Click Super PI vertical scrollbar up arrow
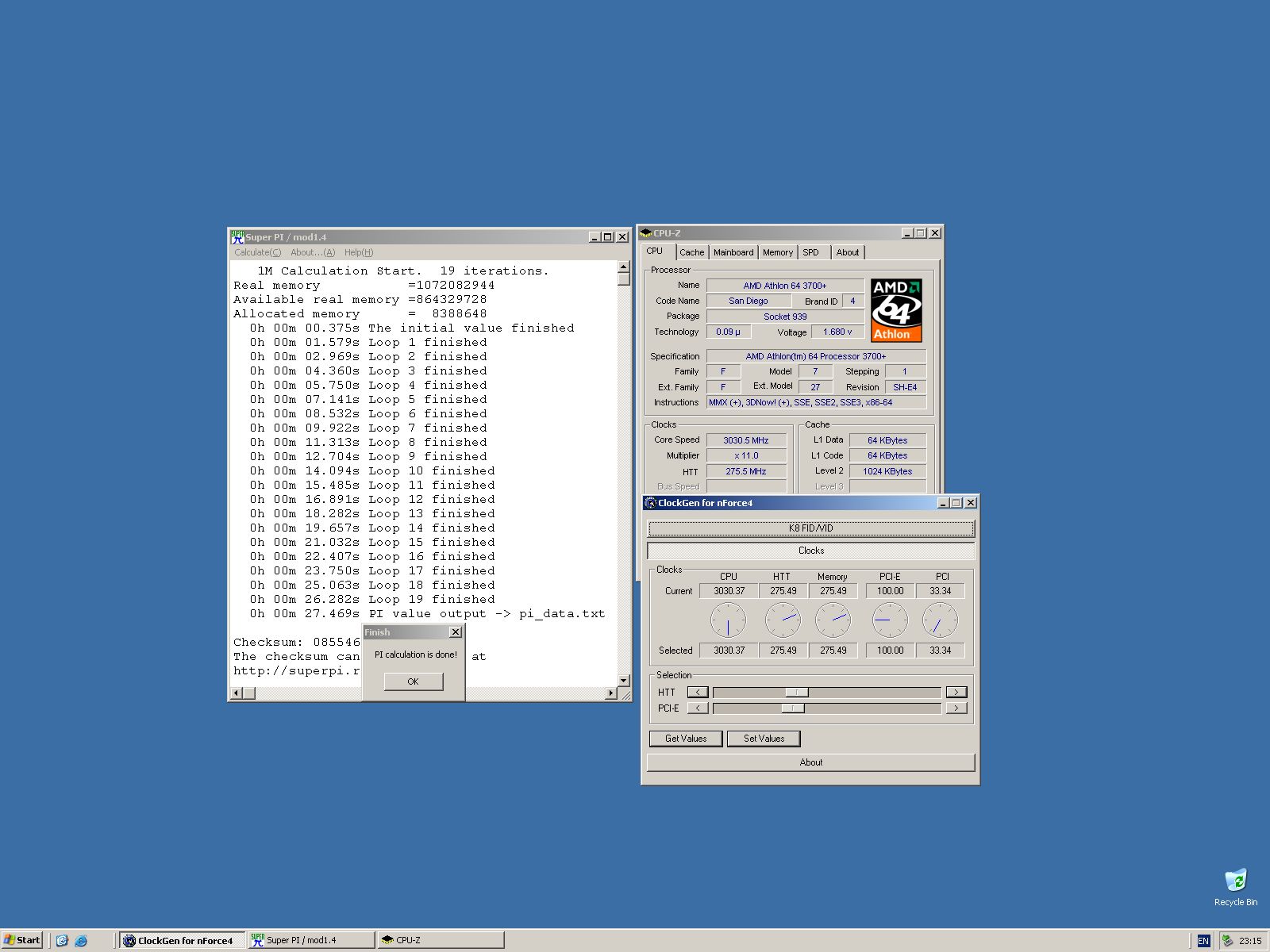 pyautogui.click(x=623, y=267)
